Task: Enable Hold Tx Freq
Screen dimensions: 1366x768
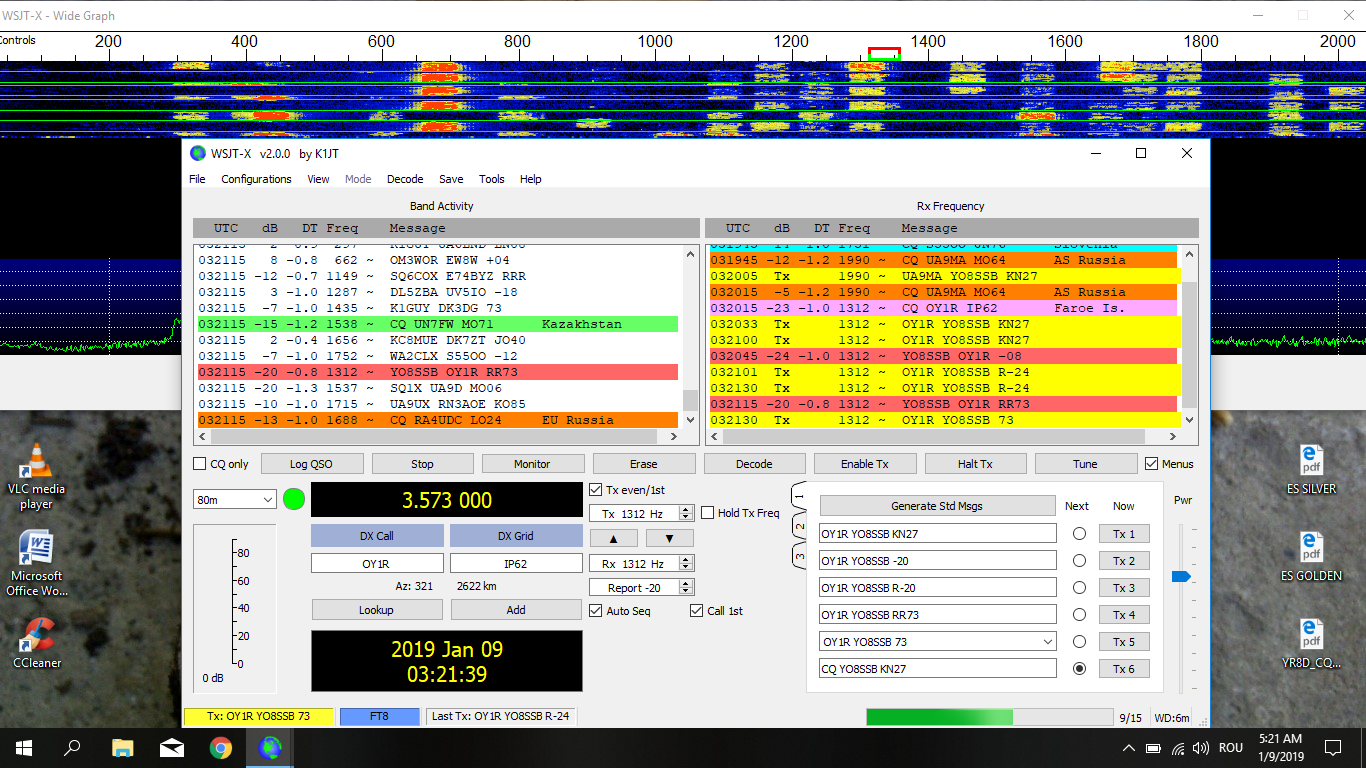Action: (708, 513)
